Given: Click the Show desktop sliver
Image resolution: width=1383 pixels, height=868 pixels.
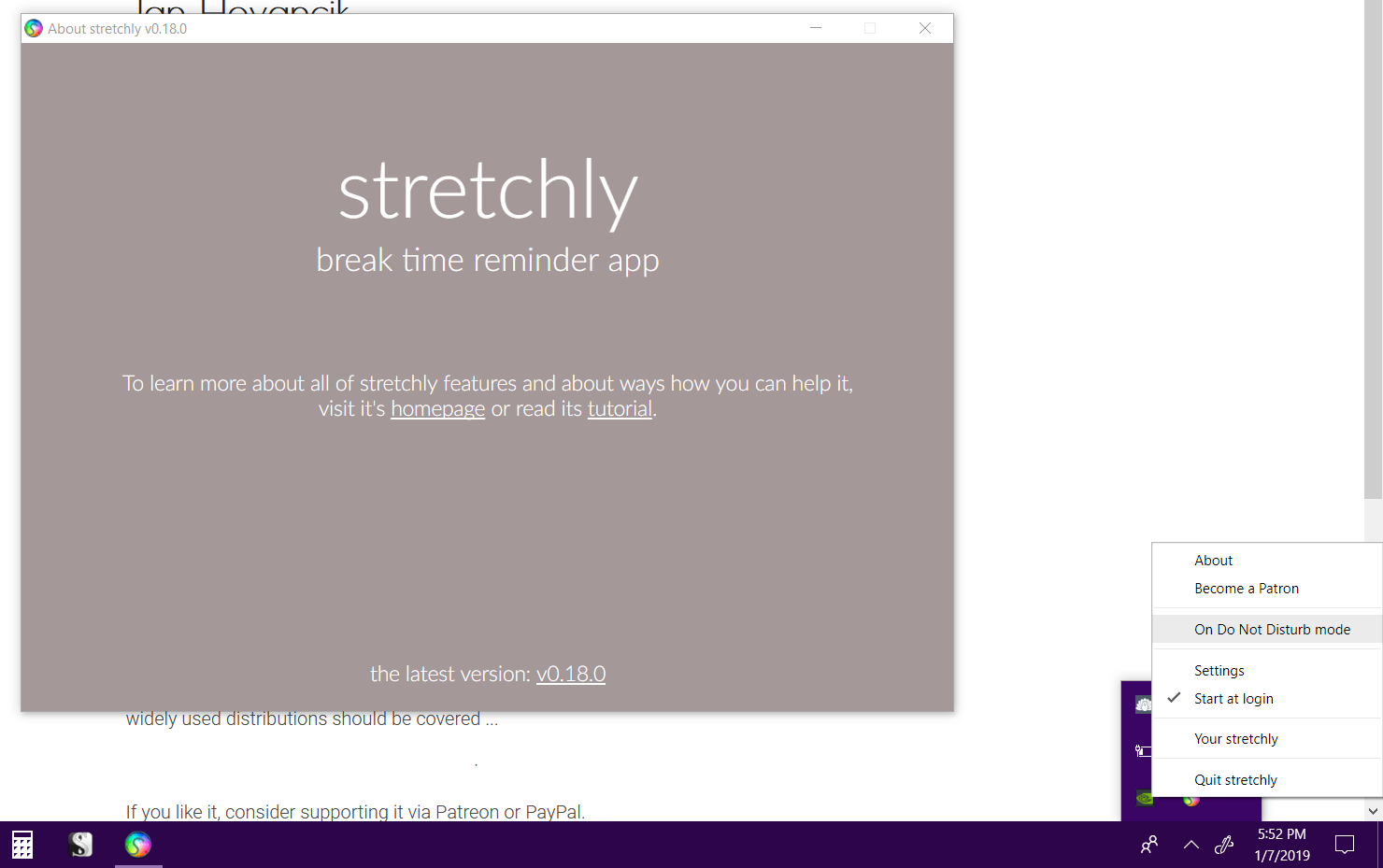Looking at the screenshot, I should click(1379, 845).
